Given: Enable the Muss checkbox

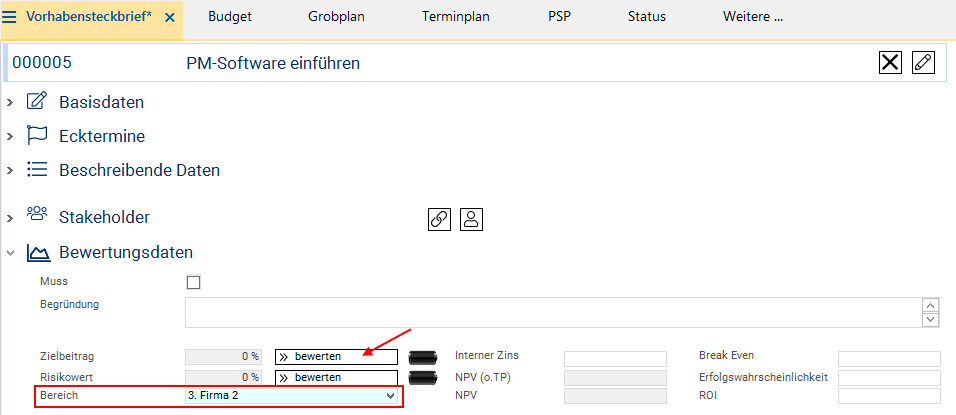Looking at the screenshot, I should [194, 282].
